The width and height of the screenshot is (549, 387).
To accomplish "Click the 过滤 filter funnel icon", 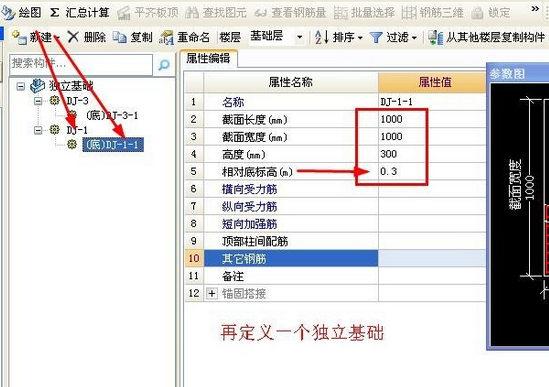I will [376, 37].
